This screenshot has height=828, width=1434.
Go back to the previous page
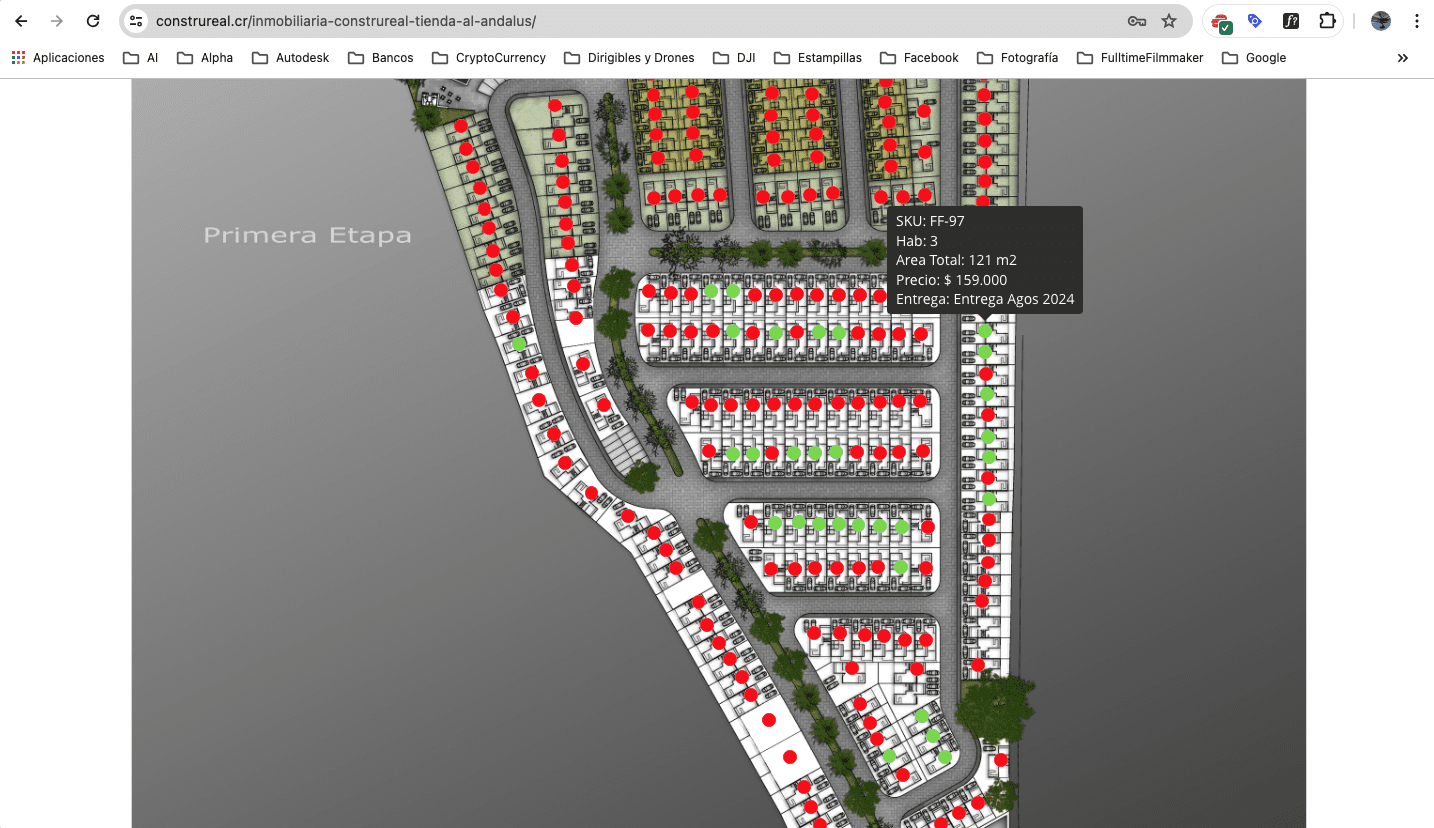21,21
